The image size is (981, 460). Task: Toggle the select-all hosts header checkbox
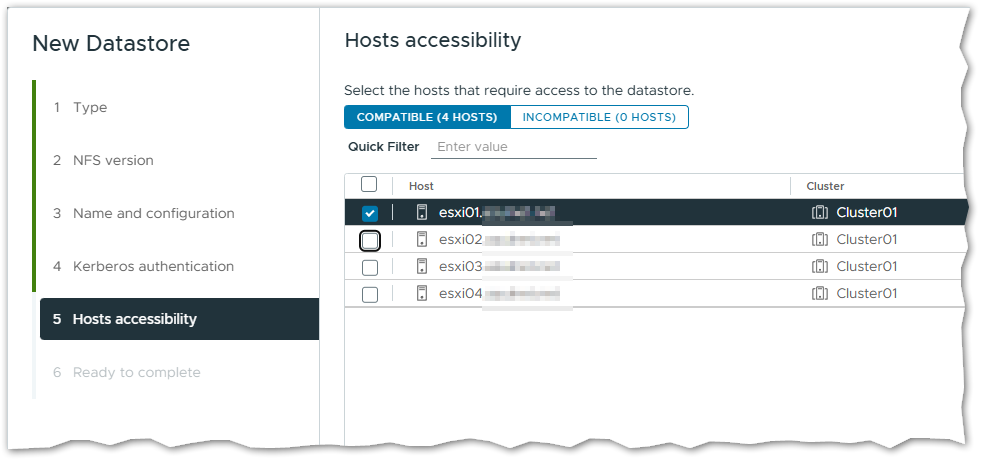pyautogui.click(x=369, y=184)
